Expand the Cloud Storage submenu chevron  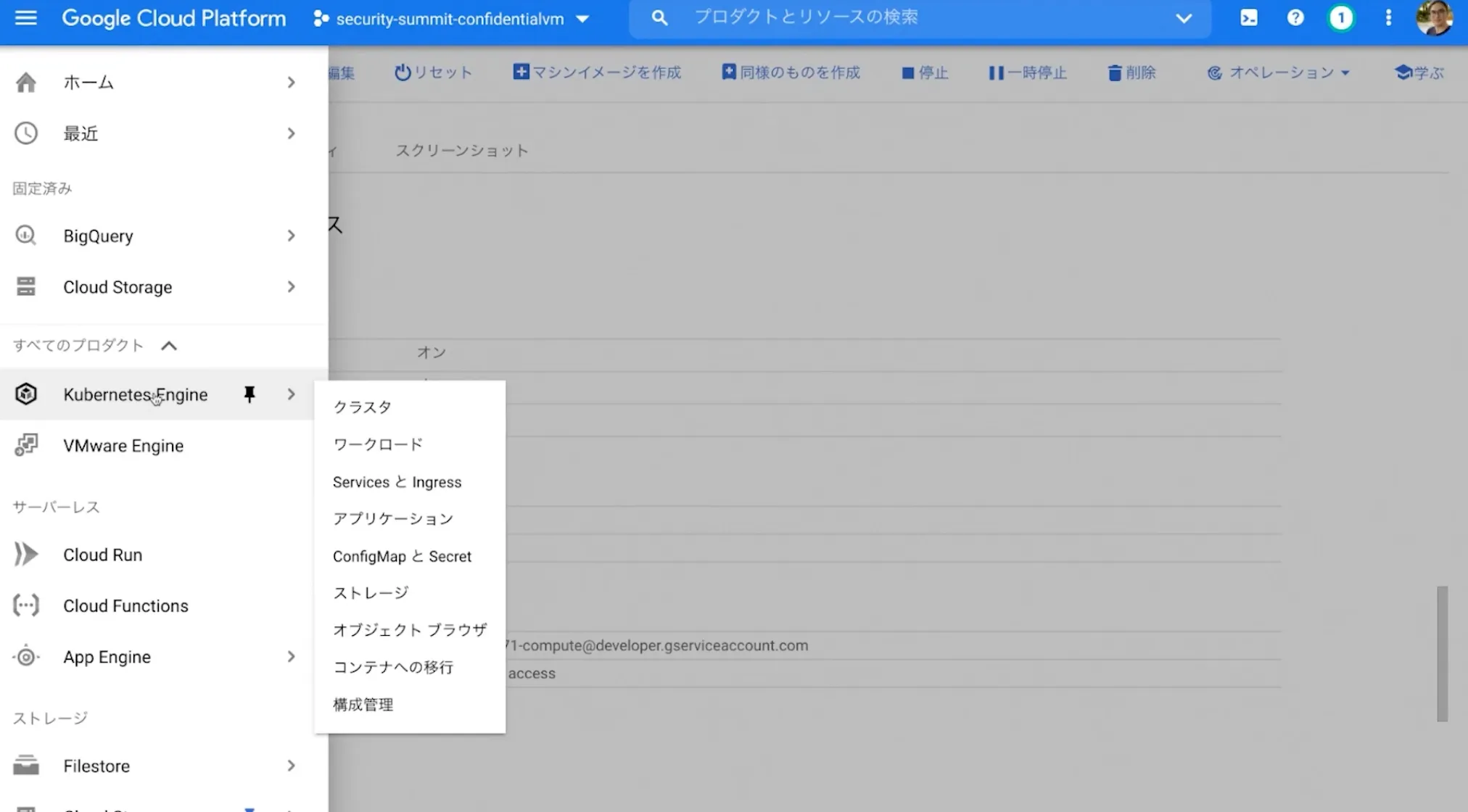tap(291, 286)
